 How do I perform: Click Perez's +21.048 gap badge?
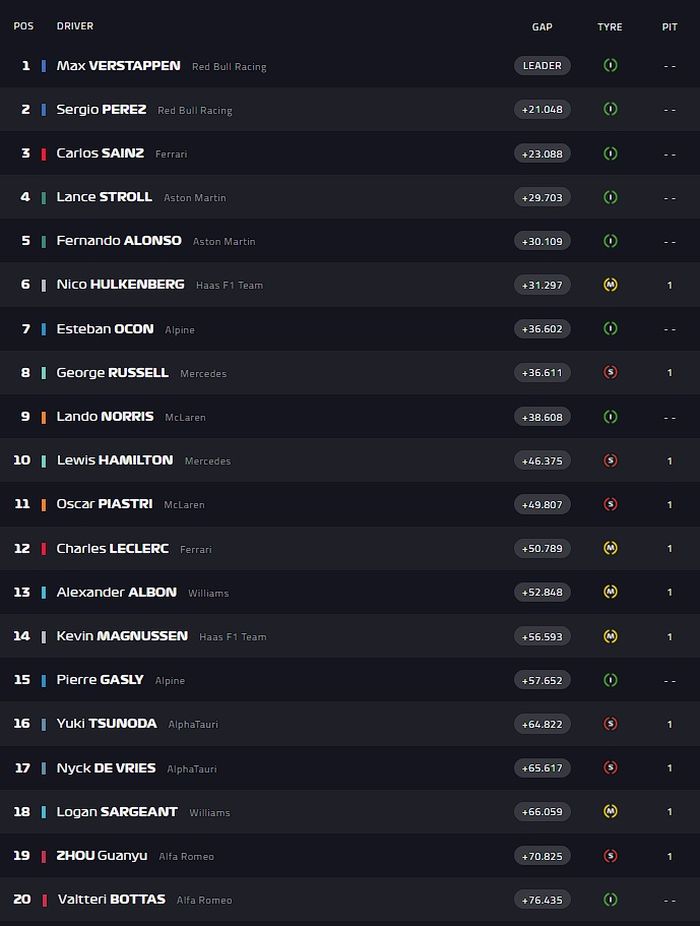[542, 110]
